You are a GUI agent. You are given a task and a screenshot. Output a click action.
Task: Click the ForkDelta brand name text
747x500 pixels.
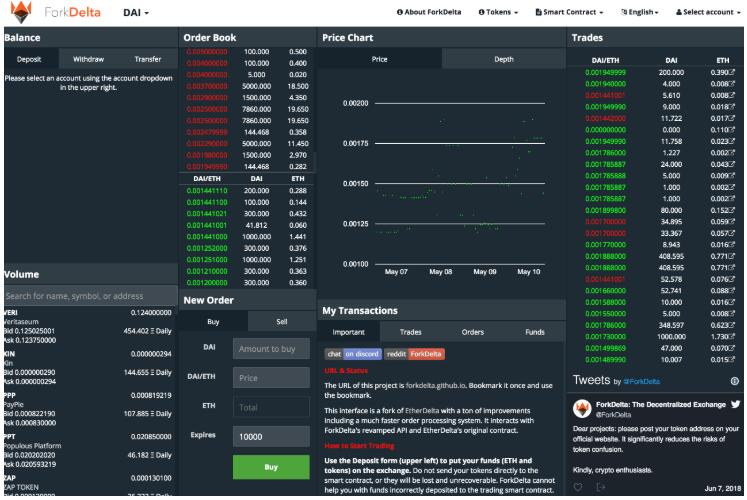pyautogui.click(x=72, y=12)
